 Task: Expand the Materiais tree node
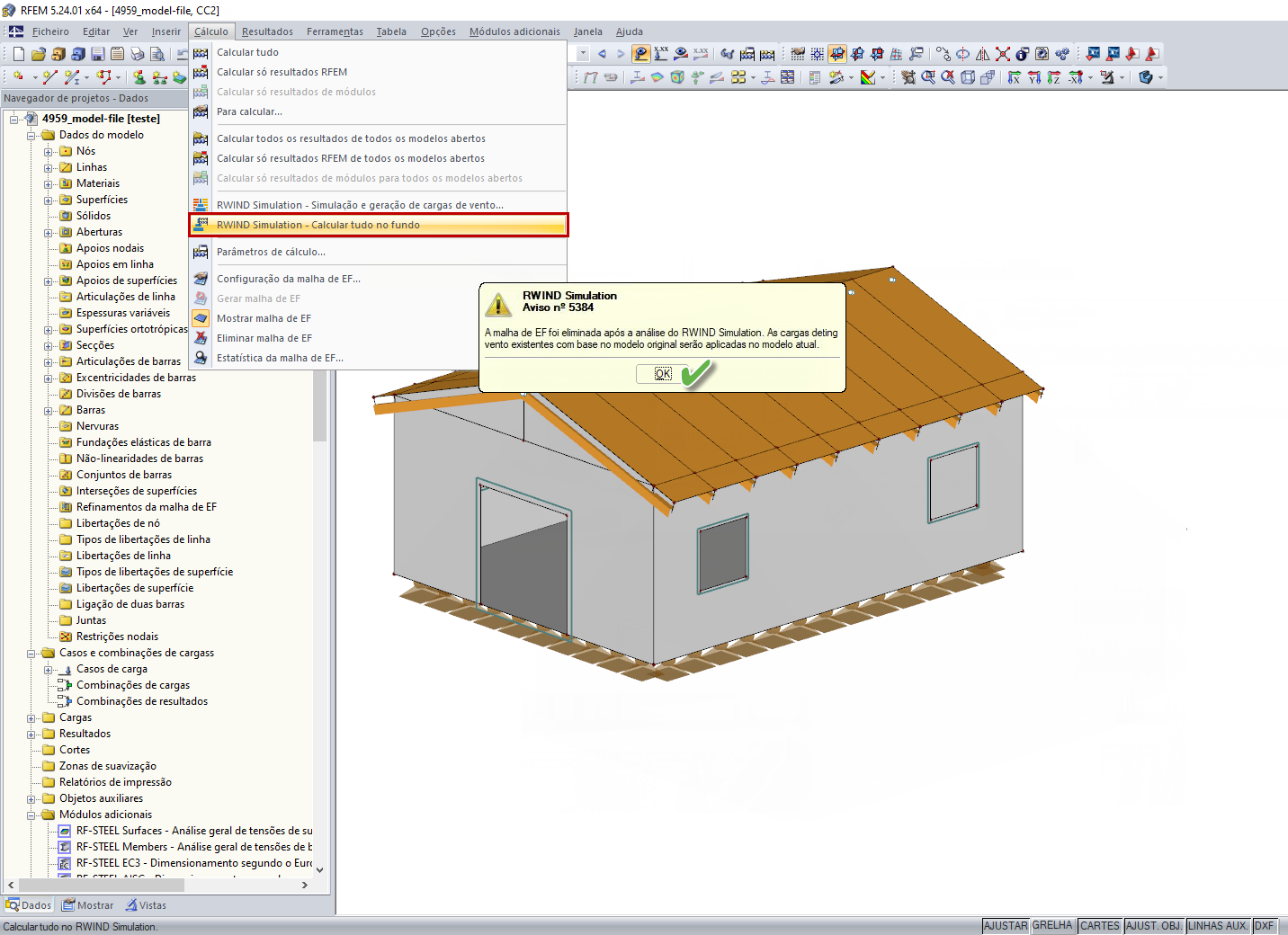[49, 183]
